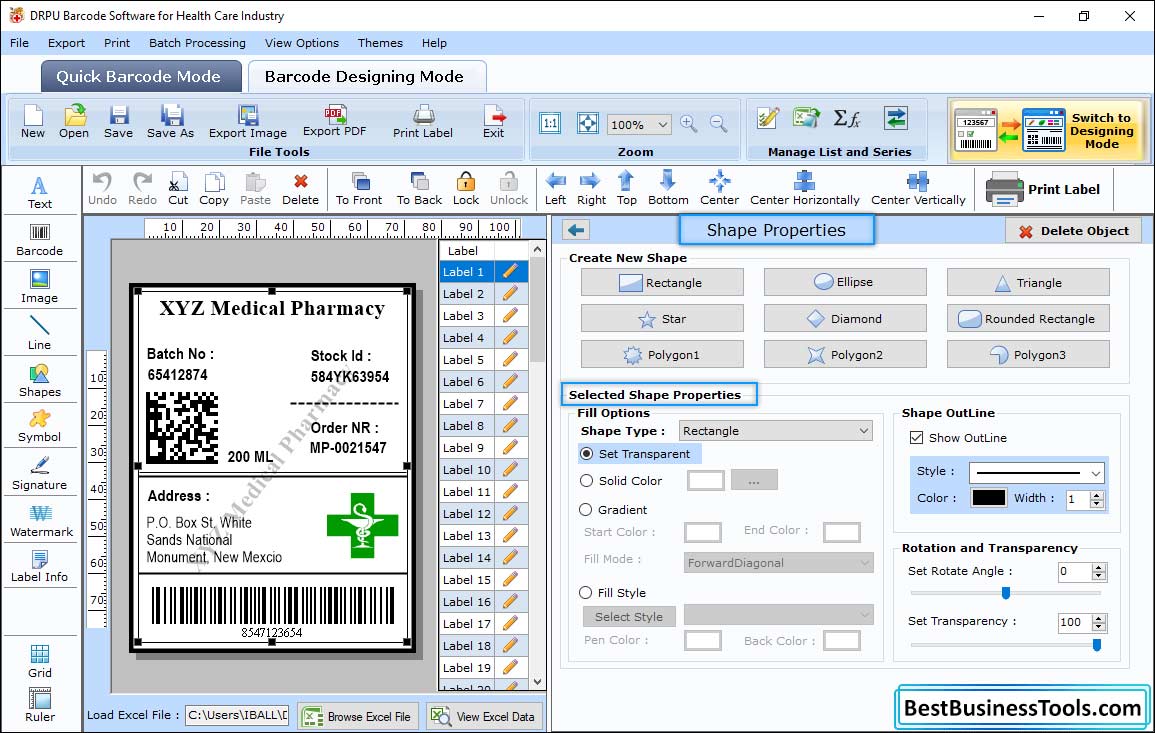Create a new Ellipse shape

[x=845, y=282]
